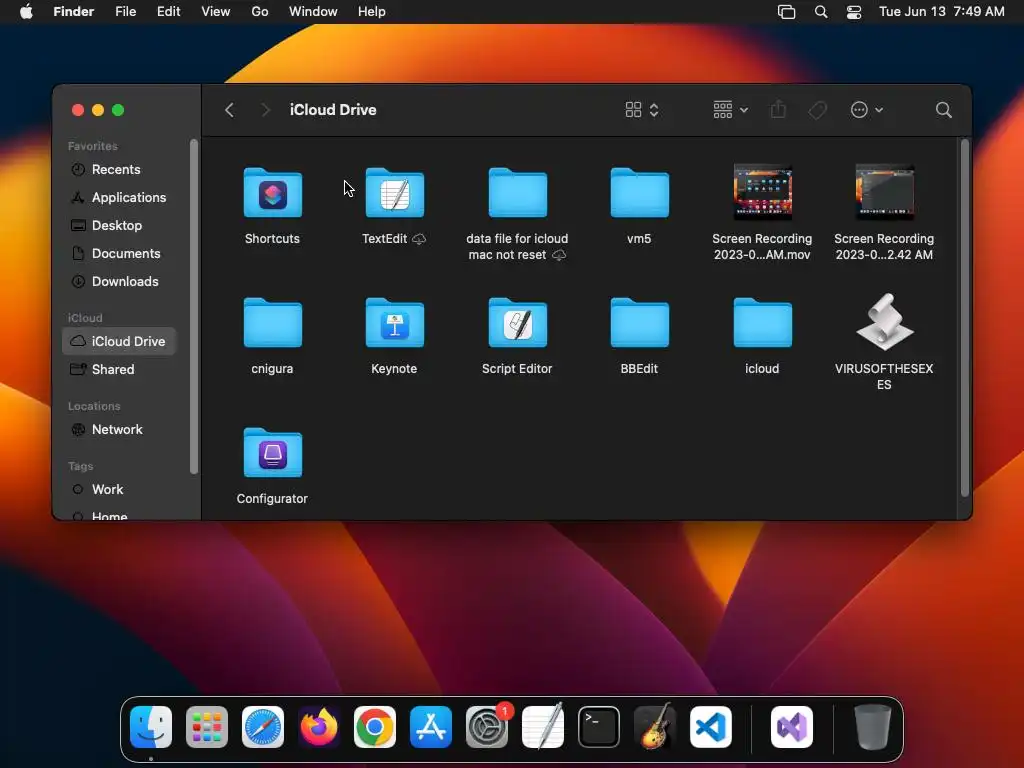This screenshot has height=768, width=1024.
Task: Launch TextEdit from the Dock
Action: 543,727
